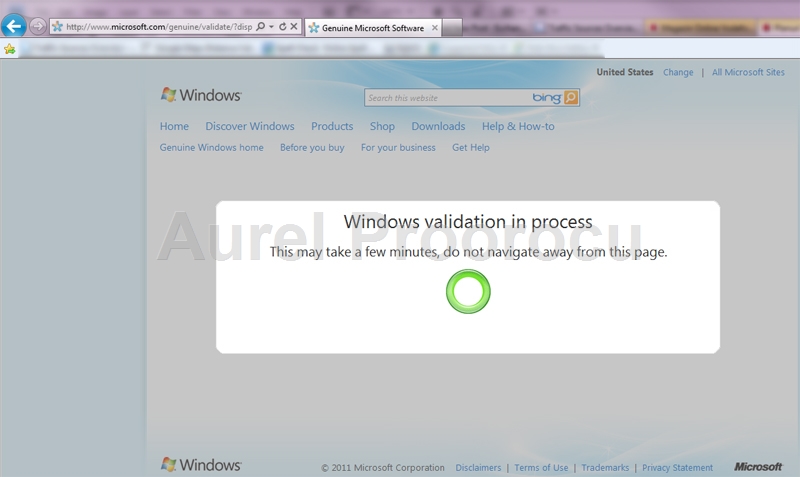The height and width of the screenshot is (477, 800).
Task: Open the Products menu item
Action: point(332,127)
